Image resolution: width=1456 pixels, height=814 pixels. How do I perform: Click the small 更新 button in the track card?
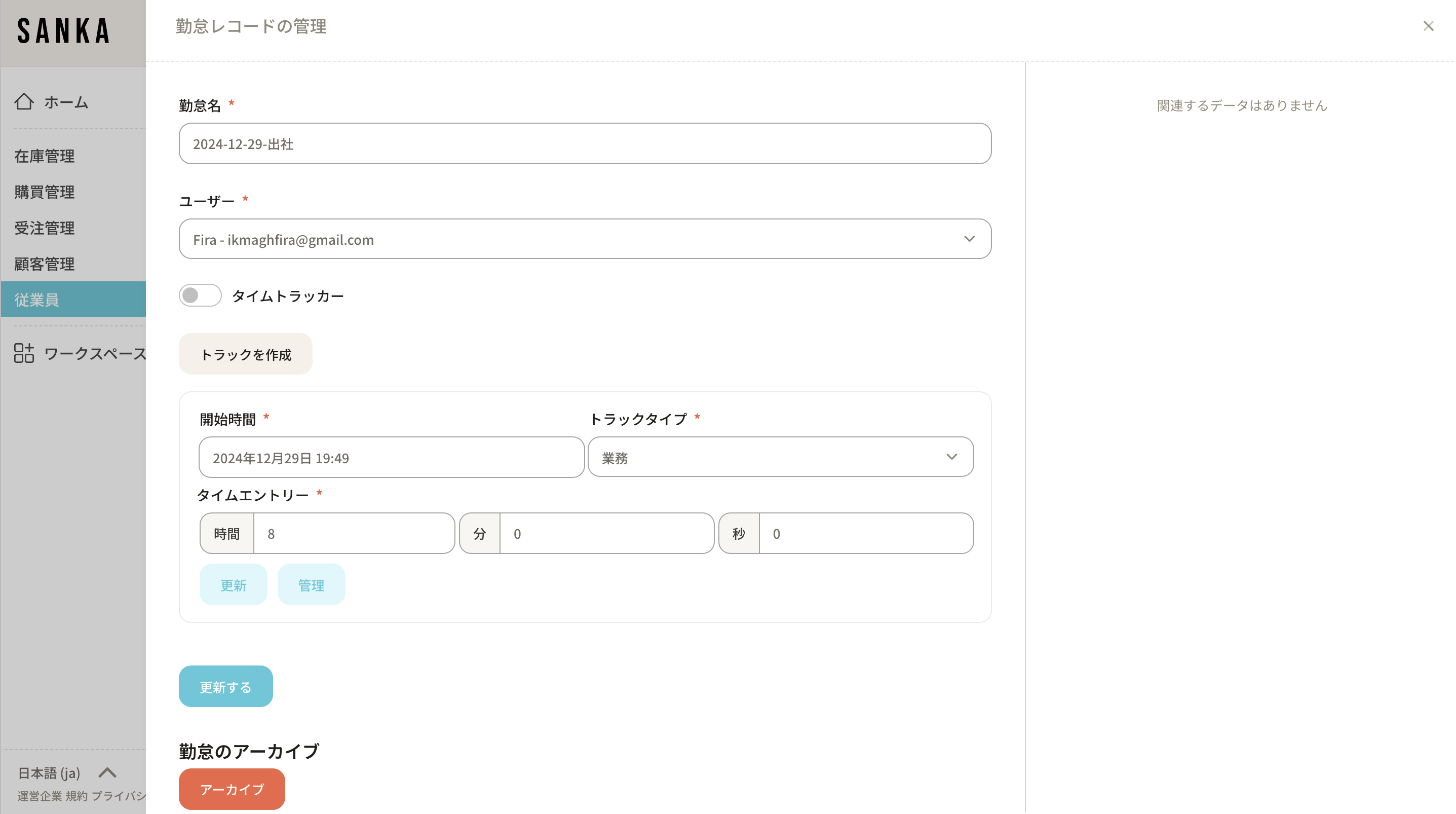click(x=233, y=585)
